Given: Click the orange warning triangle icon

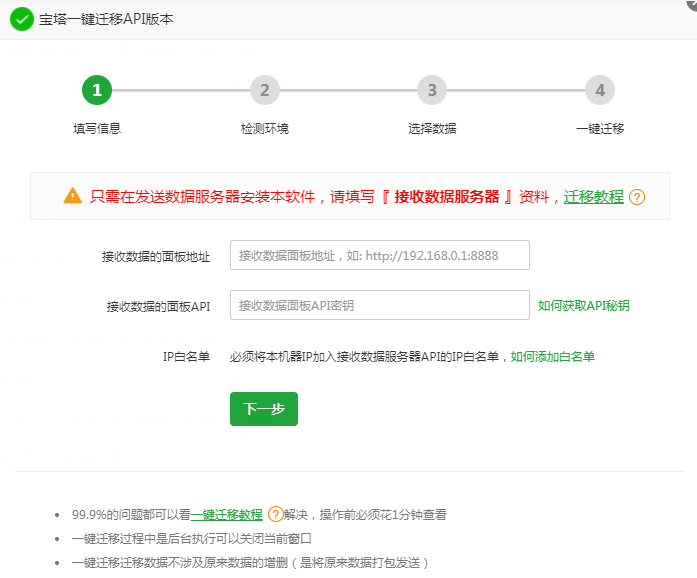Looking at the screenshot, I should pos(73,196).
